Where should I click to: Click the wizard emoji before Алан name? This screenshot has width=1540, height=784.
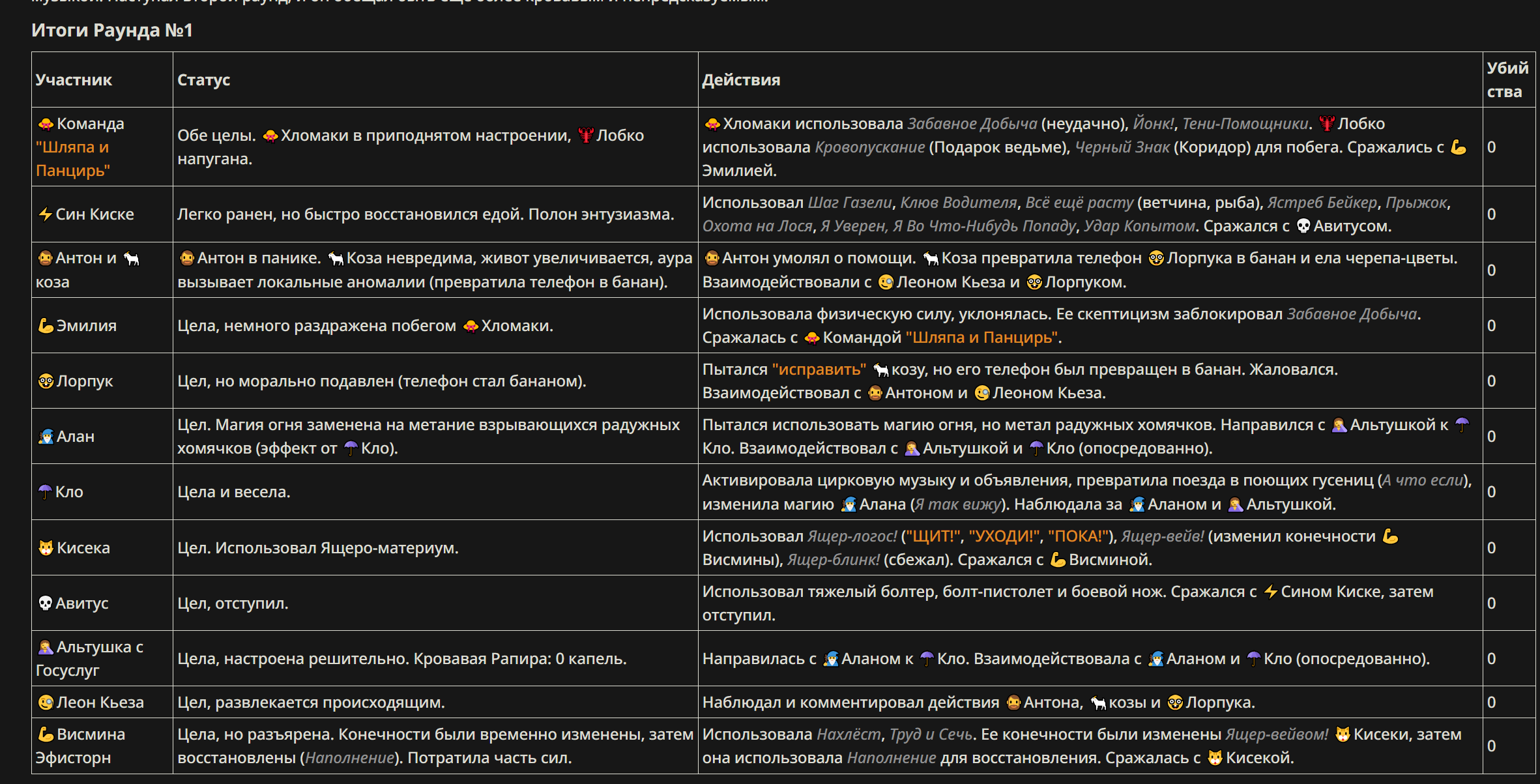click(46, 437)
